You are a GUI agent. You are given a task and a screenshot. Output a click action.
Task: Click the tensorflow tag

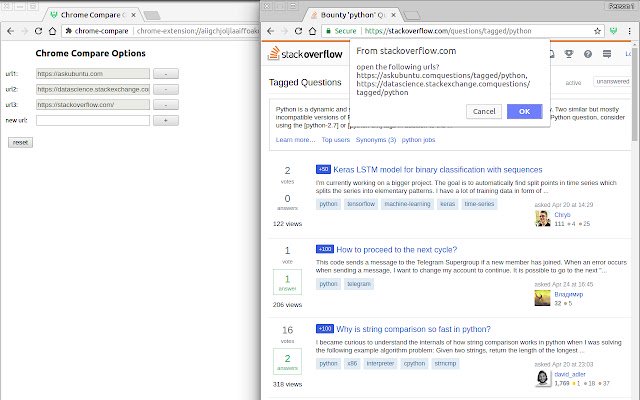pos(361,204)
